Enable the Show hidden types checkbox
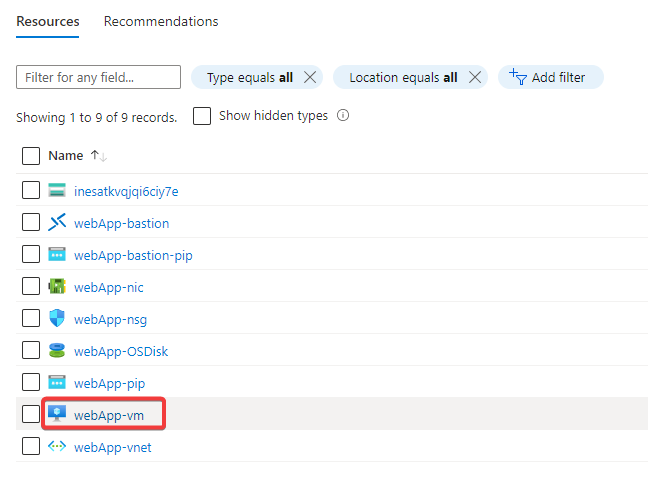Image resolution: width=648 pixels, height=493 pixels. [x=202, y=116]
